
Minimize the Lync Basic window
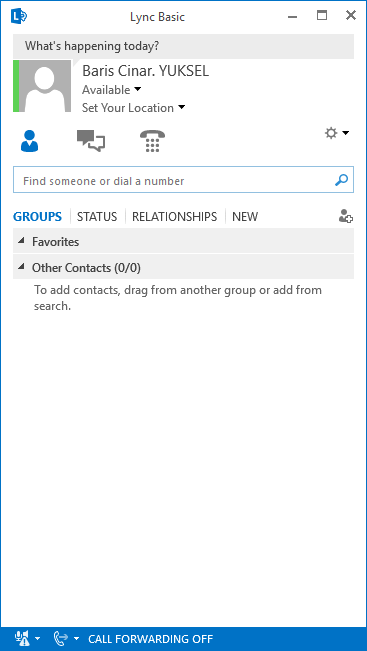click(292, 17)
